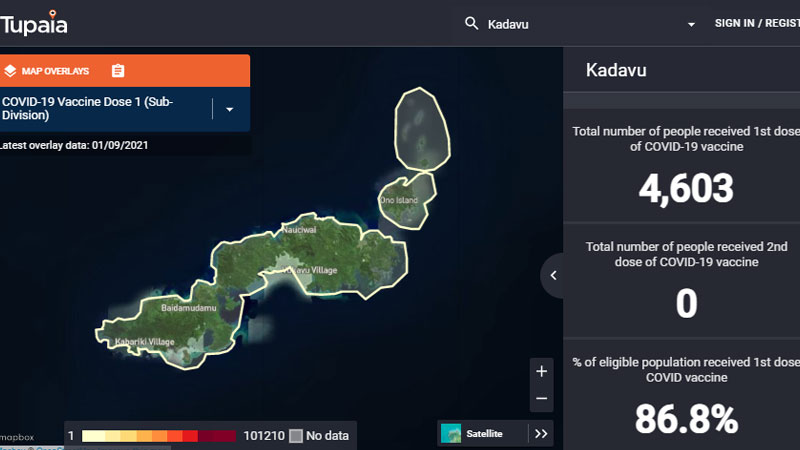The height and width of the screenshot is (450, 800).
Task: Collapse the Kadavu side panel arrow
Action: coord(553,276)
